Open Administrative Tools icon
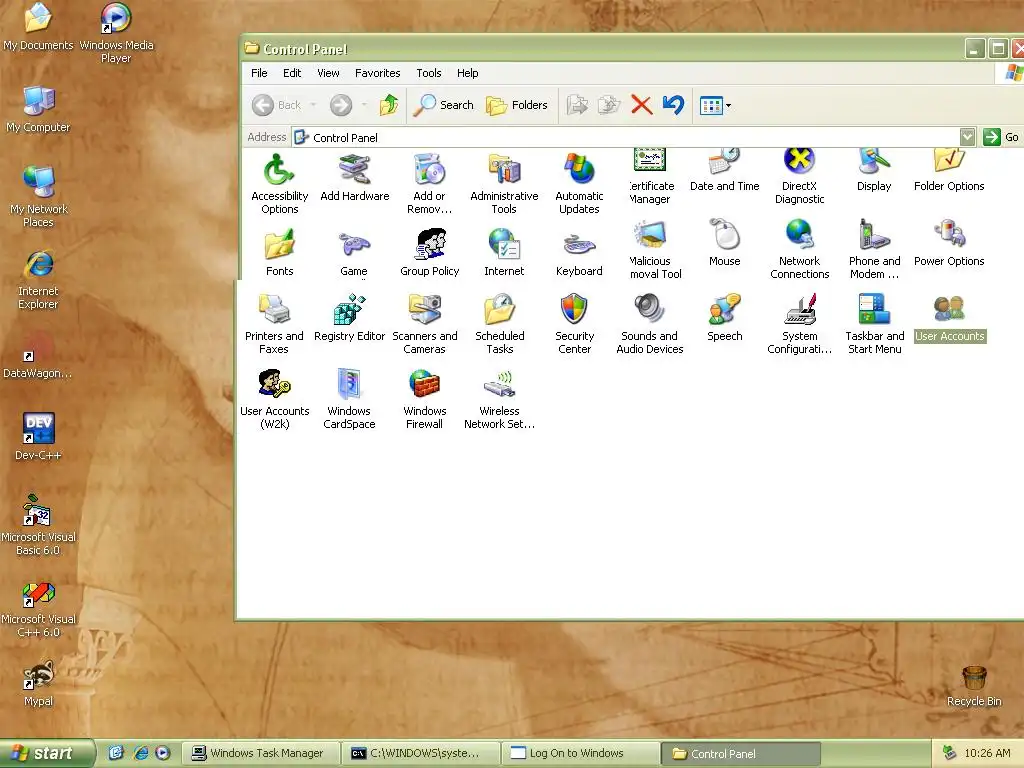 click(x=504, y=184)
